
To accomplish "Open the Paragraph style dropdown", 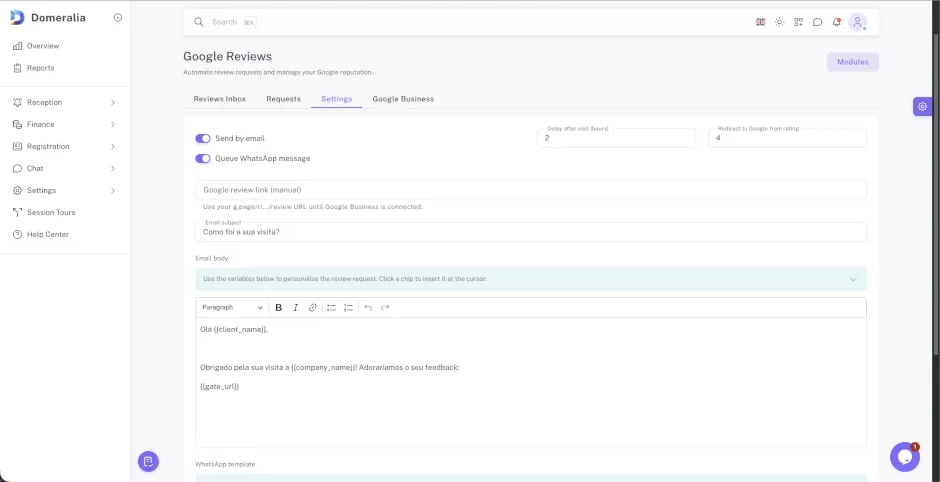I will (233, 308).
